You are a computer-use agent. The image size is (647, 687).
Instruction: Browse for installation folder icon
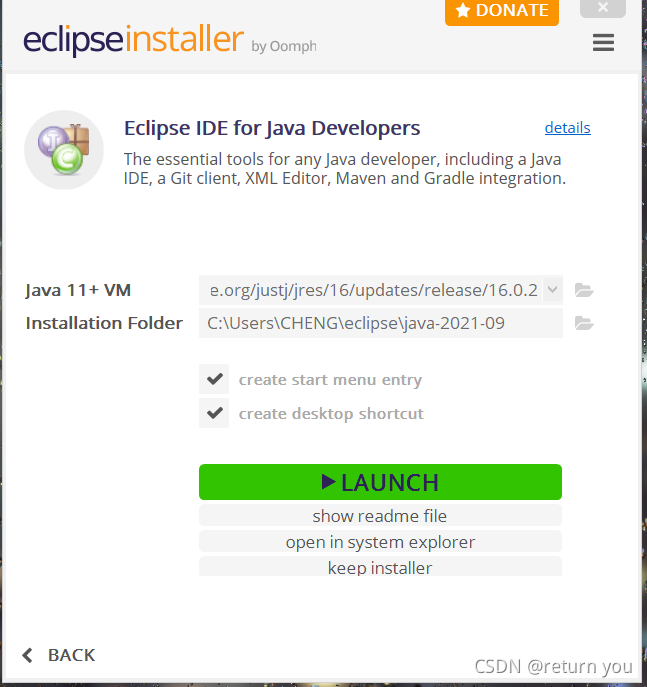(584, 323)
